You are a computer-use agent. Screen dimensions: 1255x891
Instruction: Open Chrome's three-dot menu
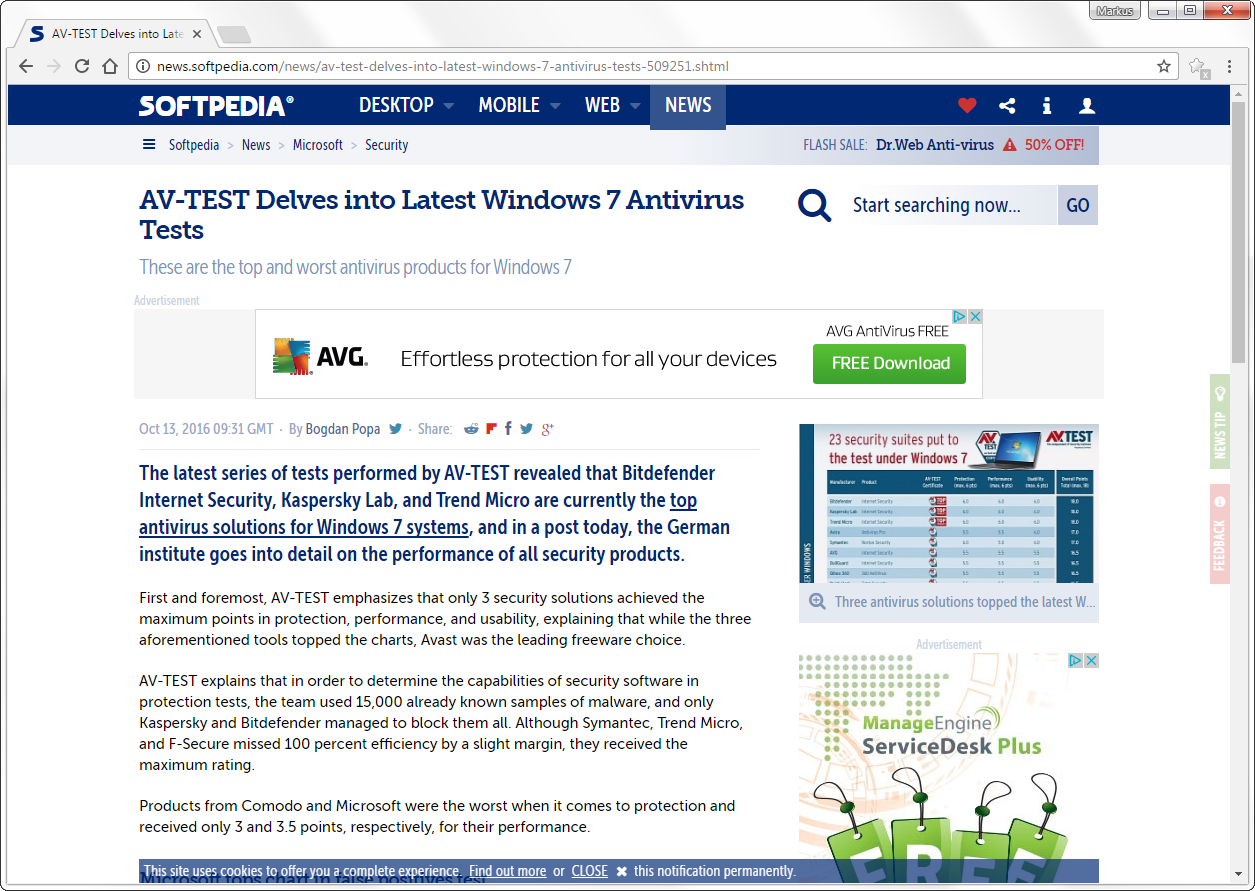pyautogui.click(x=1229, y=66)
